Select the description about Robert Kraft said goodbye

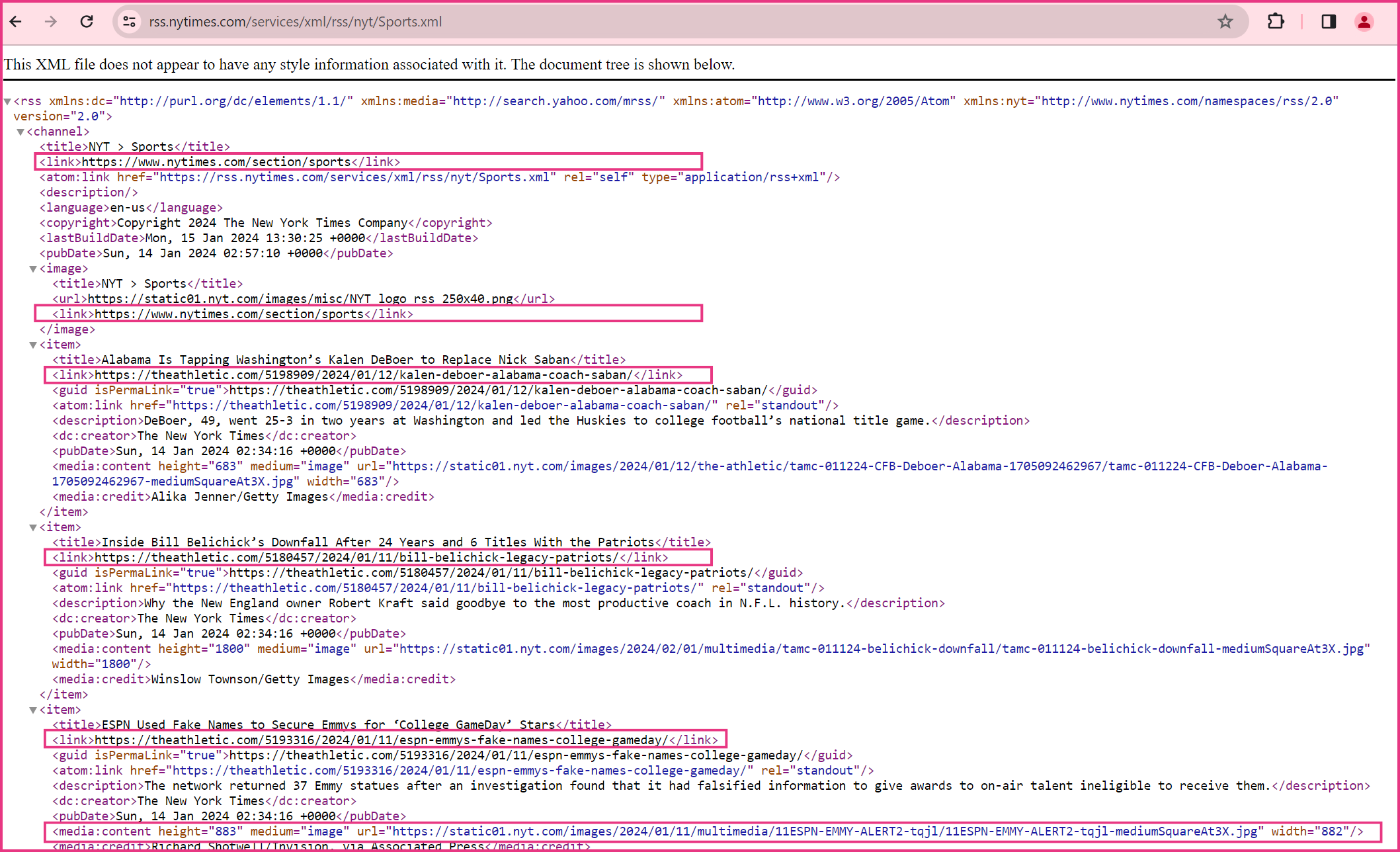pyautogui.click(x=499, y=603)
